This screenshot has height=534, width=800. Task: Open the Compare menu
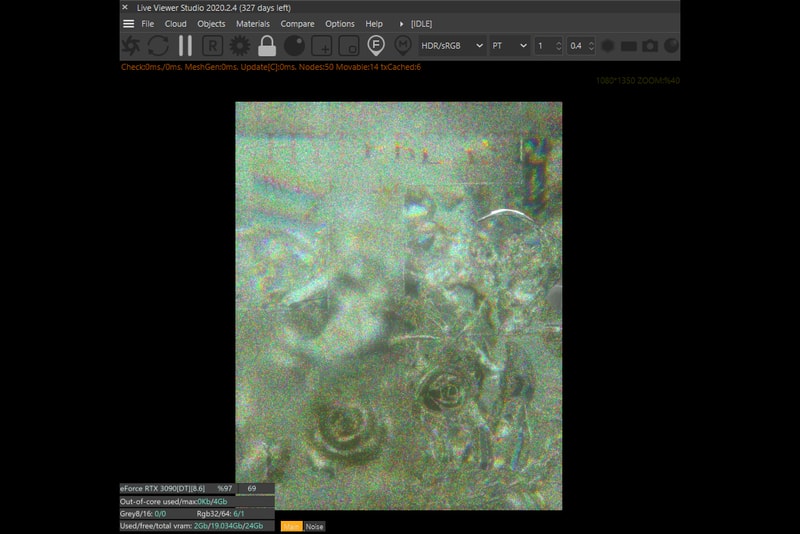[297, 24]
